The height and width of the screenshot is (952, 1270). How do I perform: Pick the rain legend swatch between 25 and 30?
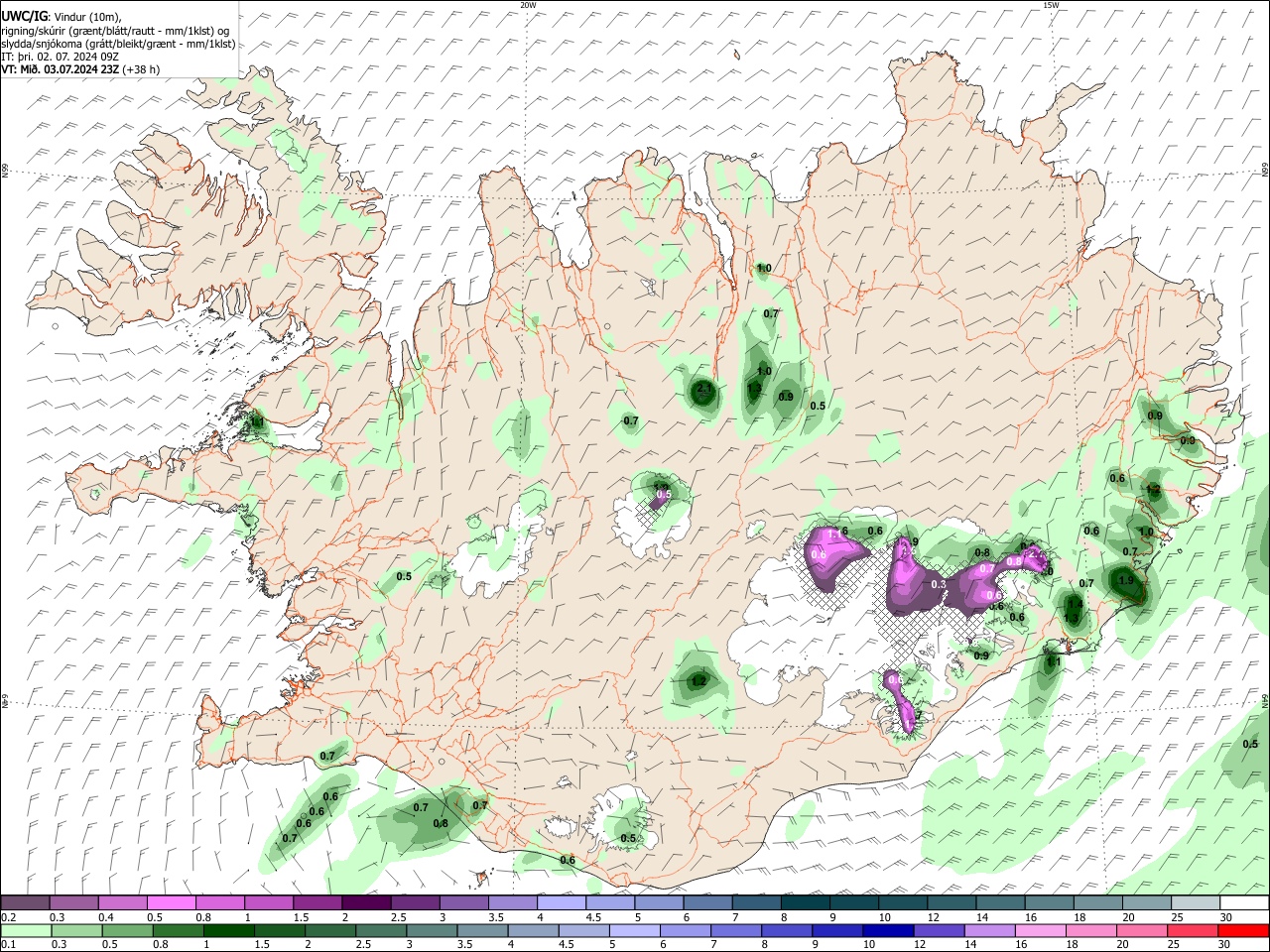(x=1193, y=931)
